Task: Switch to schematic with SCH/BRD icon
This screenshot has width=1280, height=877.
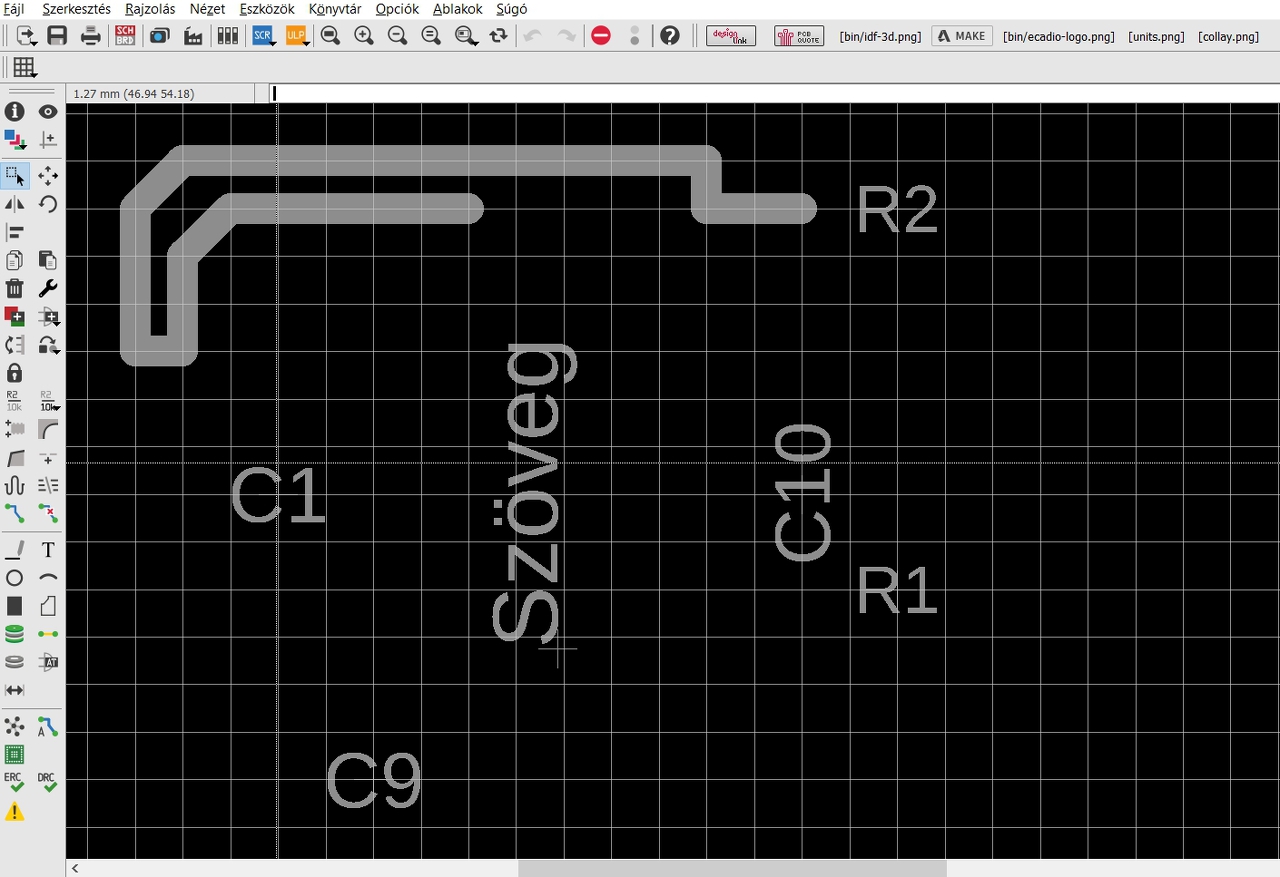Action: click(125, 36)
